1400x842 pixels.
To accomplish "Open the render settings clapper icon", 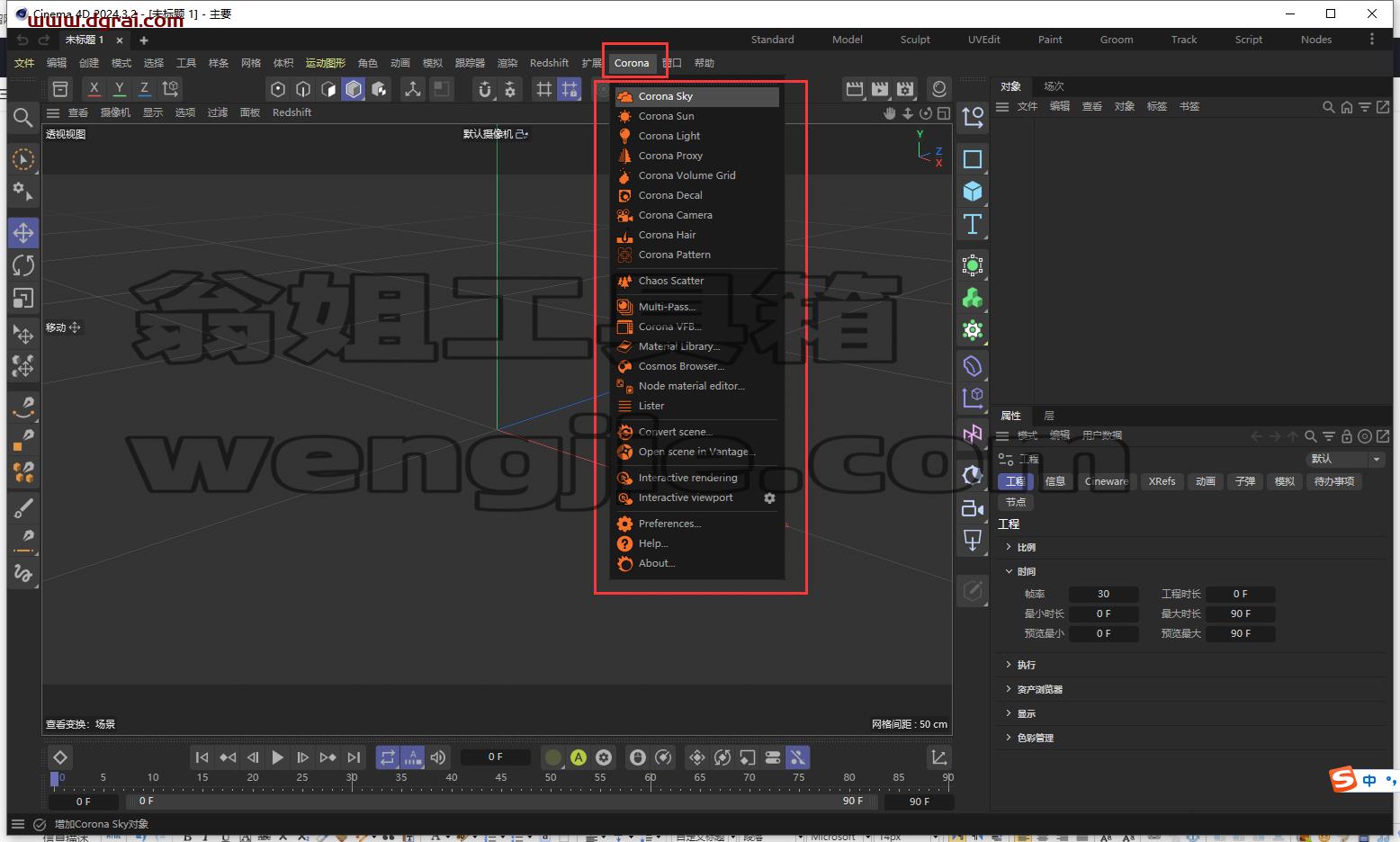I will coord(906,88).
